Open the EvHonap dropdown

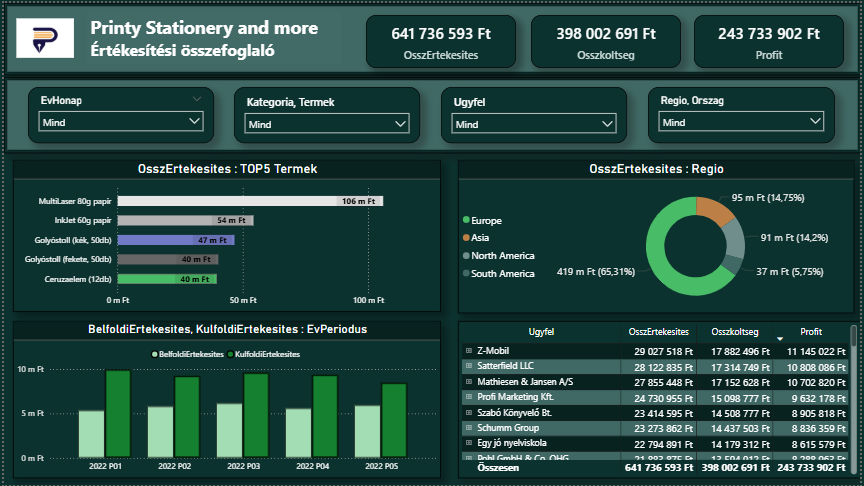point(121,122)
